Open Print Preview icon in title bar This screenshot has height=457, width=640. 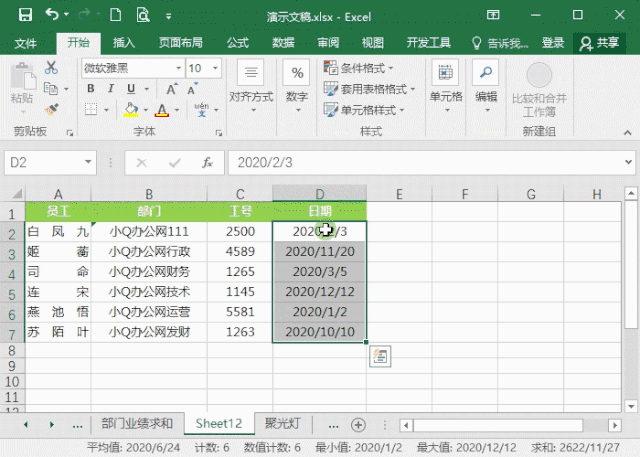(x=143, y=15)
